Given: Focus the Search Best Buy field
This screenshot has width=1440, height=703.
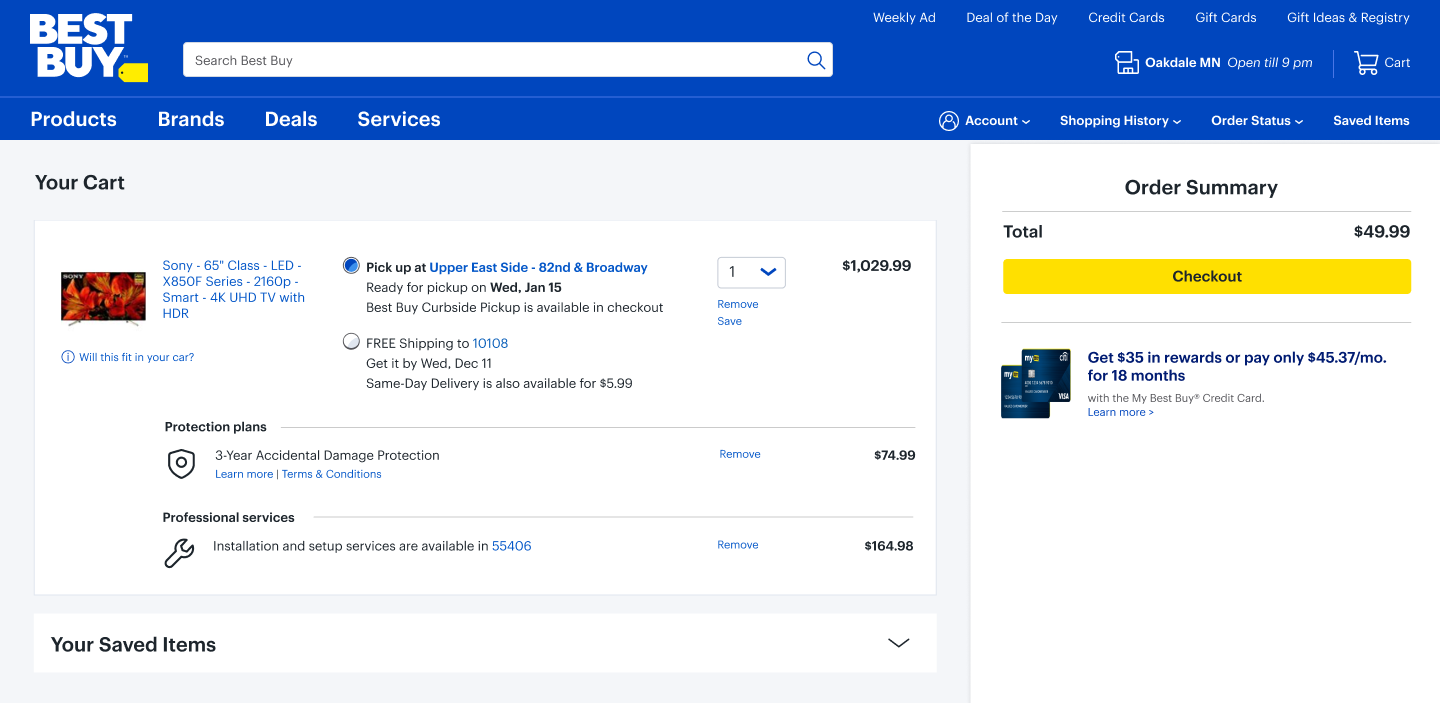Looking at the screenshot, I should (495, 60).
